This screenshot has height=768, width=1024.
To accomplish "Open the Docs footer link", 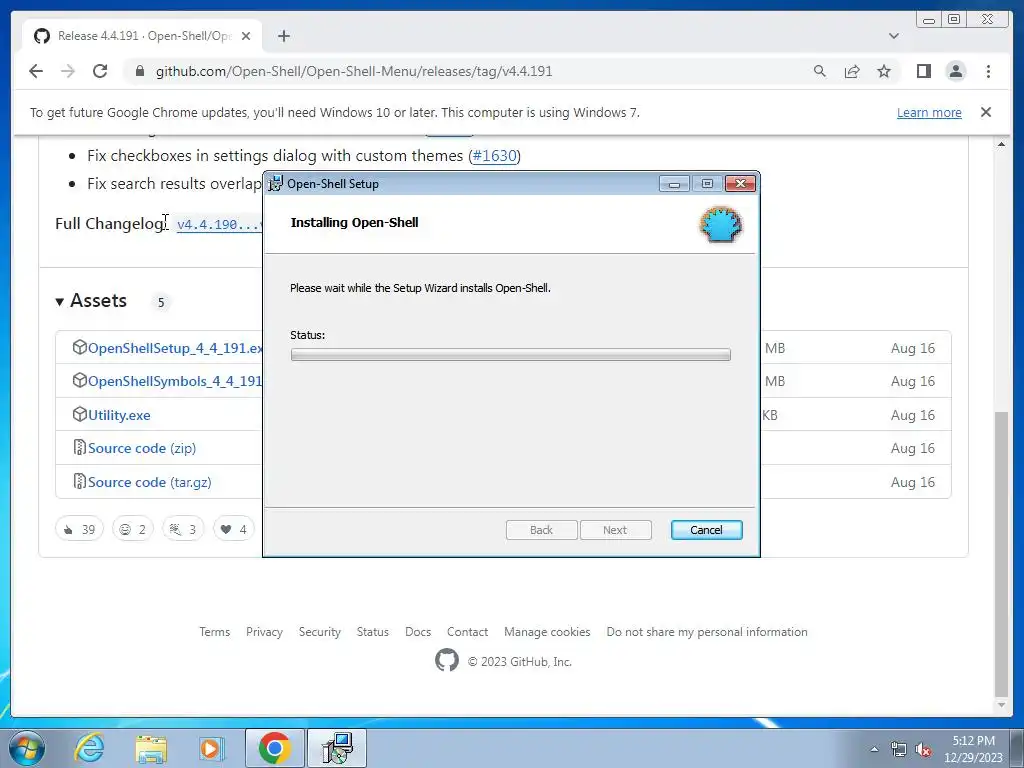I will coord(418,632).
